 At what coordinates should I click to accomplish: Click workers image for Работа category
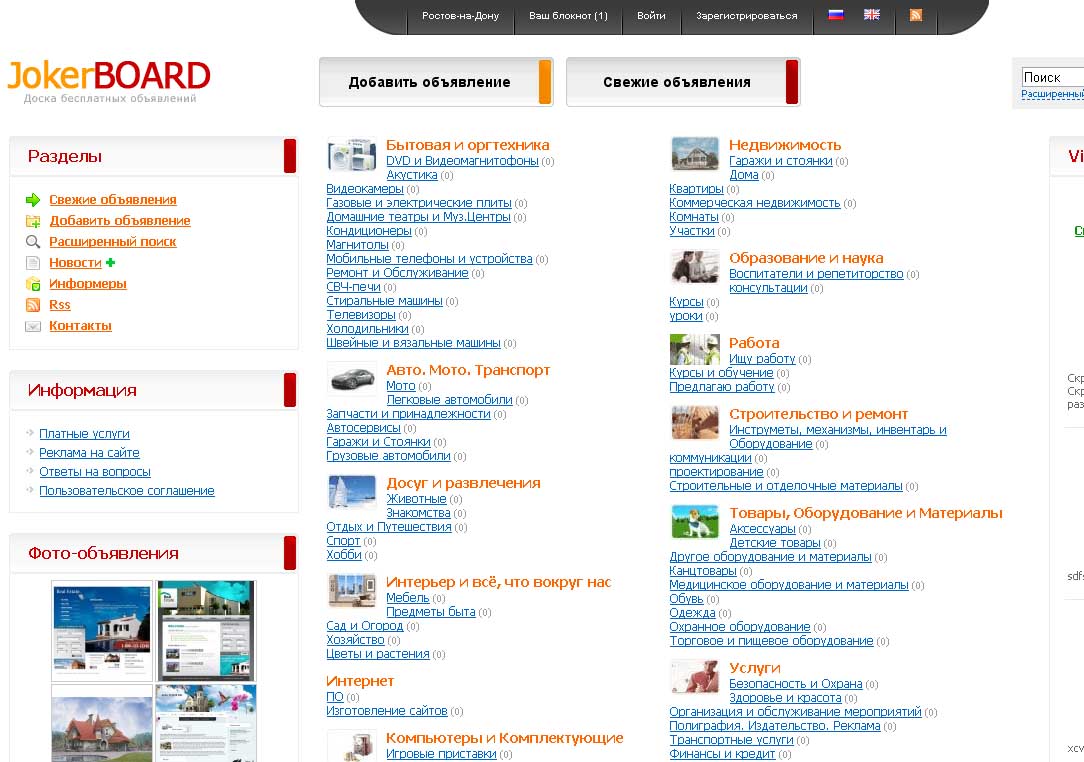pyautogui.click(x=695, y=350)
